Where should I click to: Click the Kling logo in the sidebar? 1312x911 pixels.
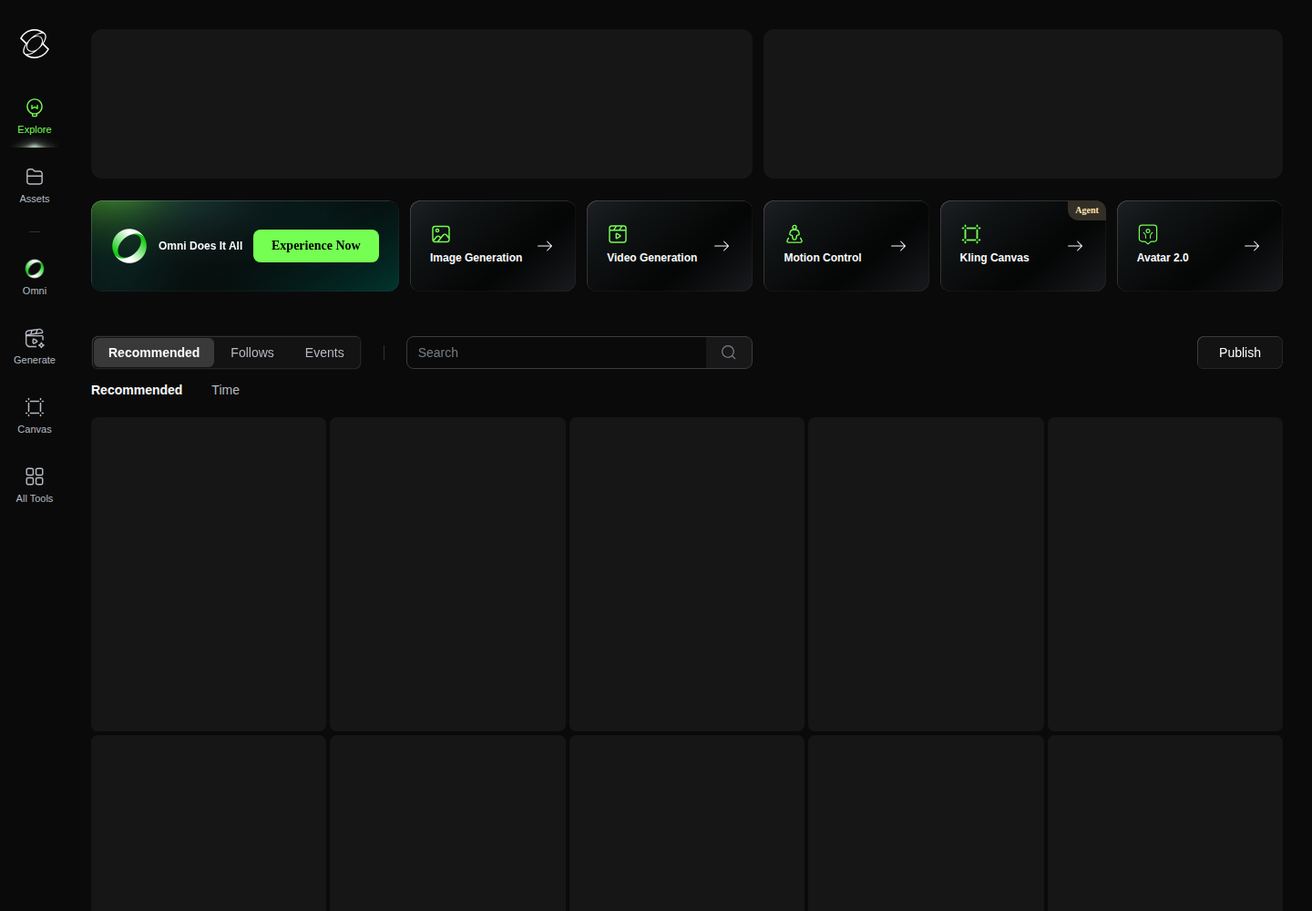34,44
